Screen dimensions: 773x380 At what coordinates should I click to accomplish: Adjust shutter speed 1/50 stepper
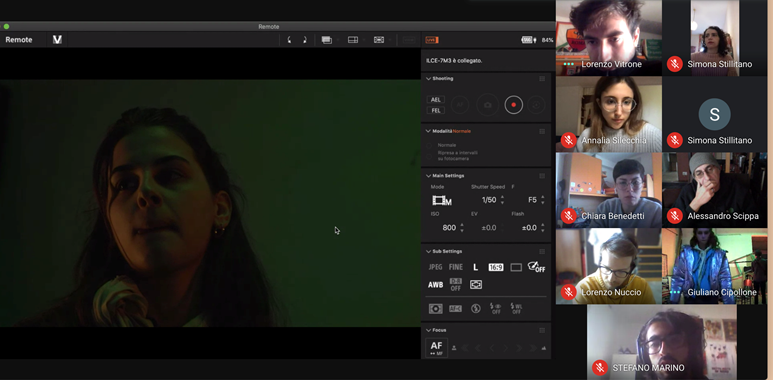[502, 200]
